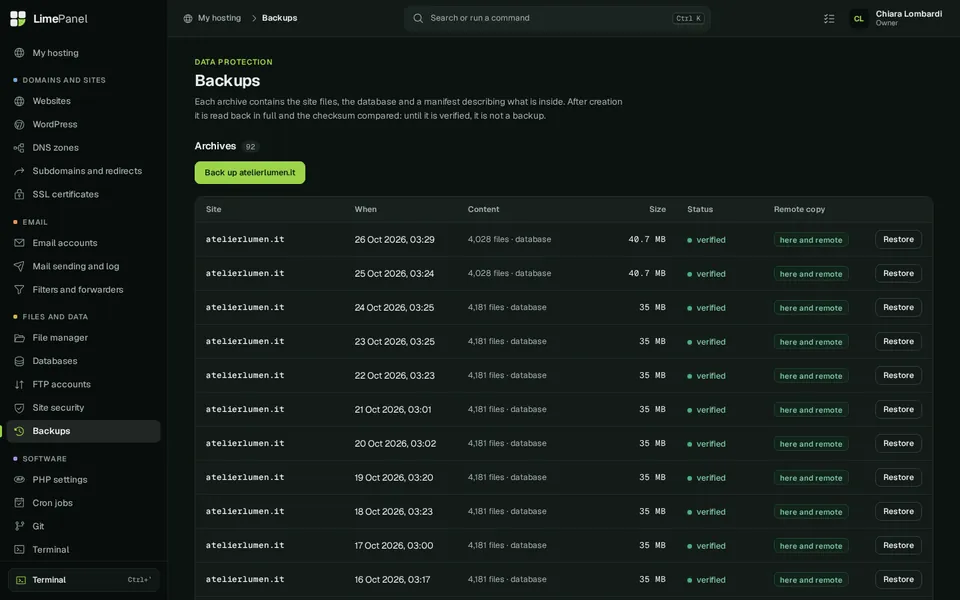960x600 pixels.
Task: Click verified status in 23 Oct 2026 row
Action: tap(706, 342)
